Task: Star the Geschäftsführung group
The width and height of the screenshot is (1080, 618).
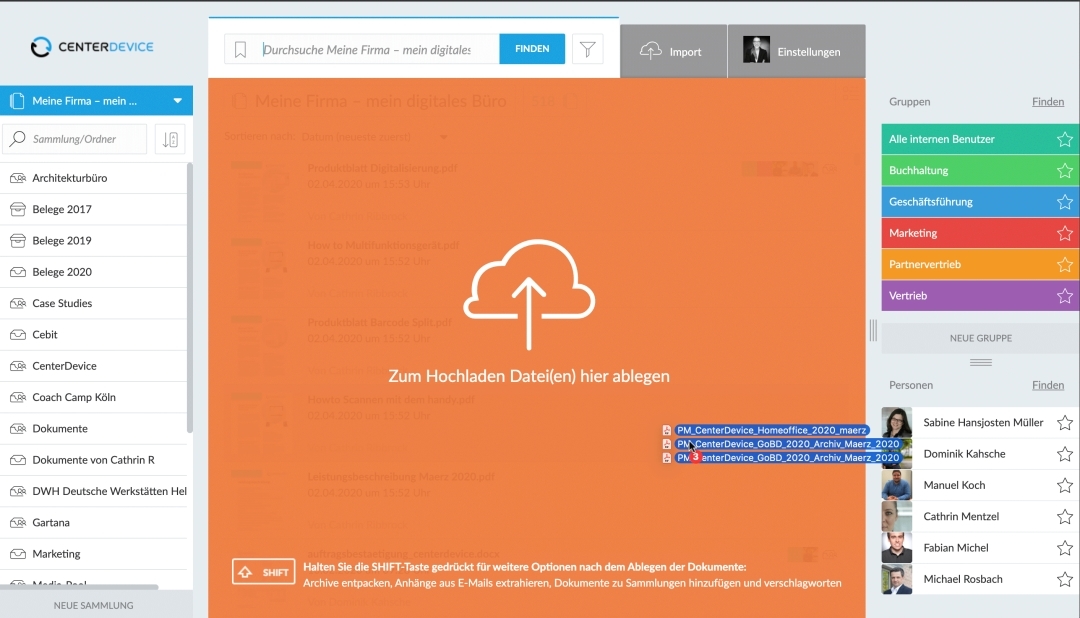Action: coord(1064,202)
